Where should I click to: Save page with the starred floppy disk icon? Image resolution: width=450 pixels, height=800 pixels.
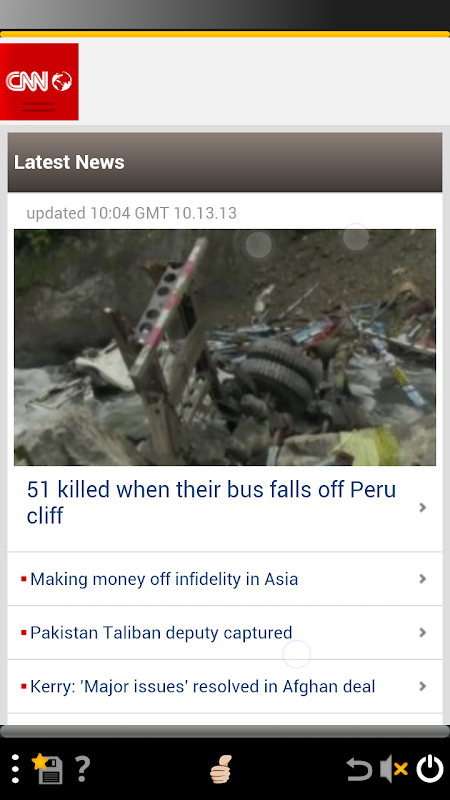pyautogui.click(x=47, y=768)
